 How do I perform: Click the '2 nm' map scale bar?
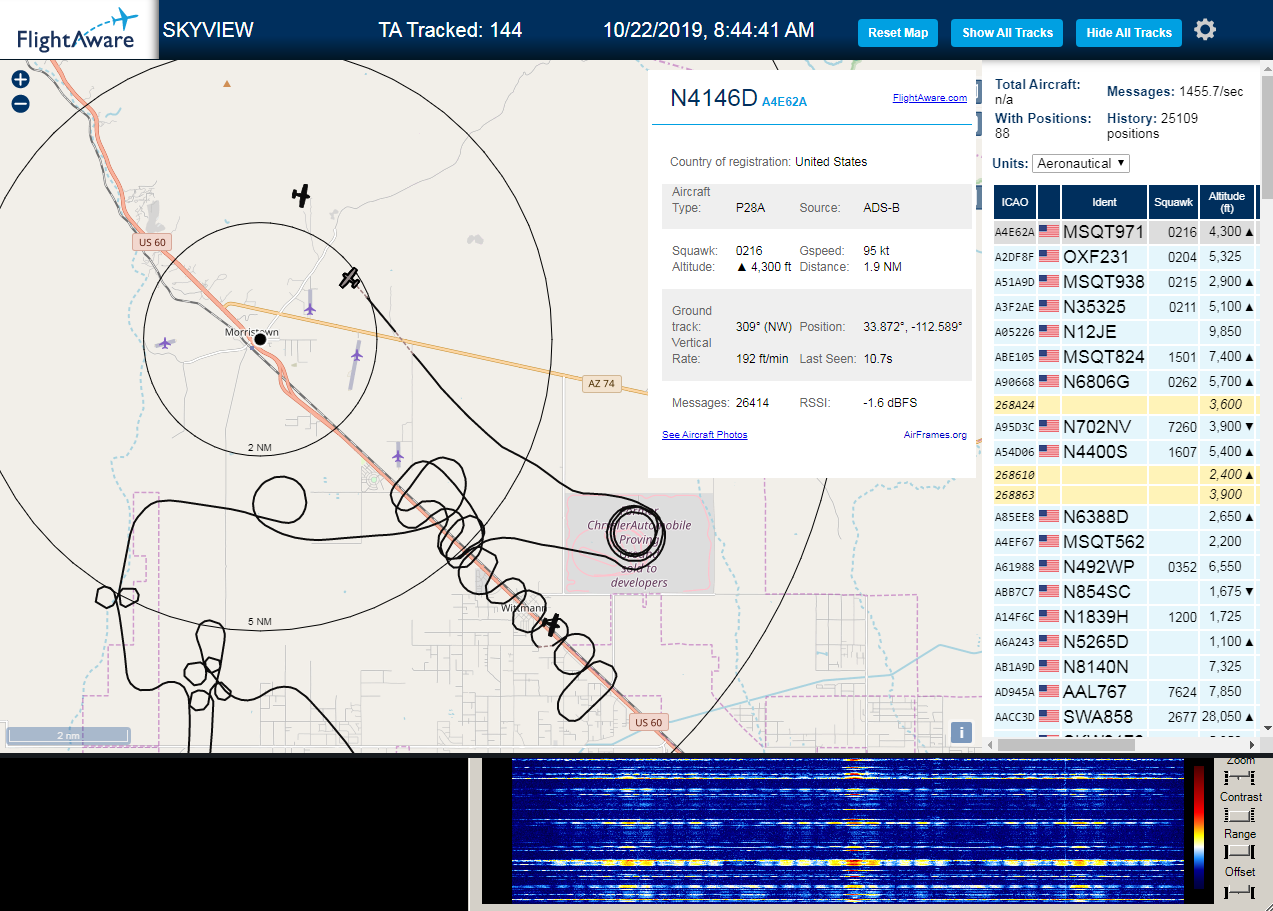68,736
